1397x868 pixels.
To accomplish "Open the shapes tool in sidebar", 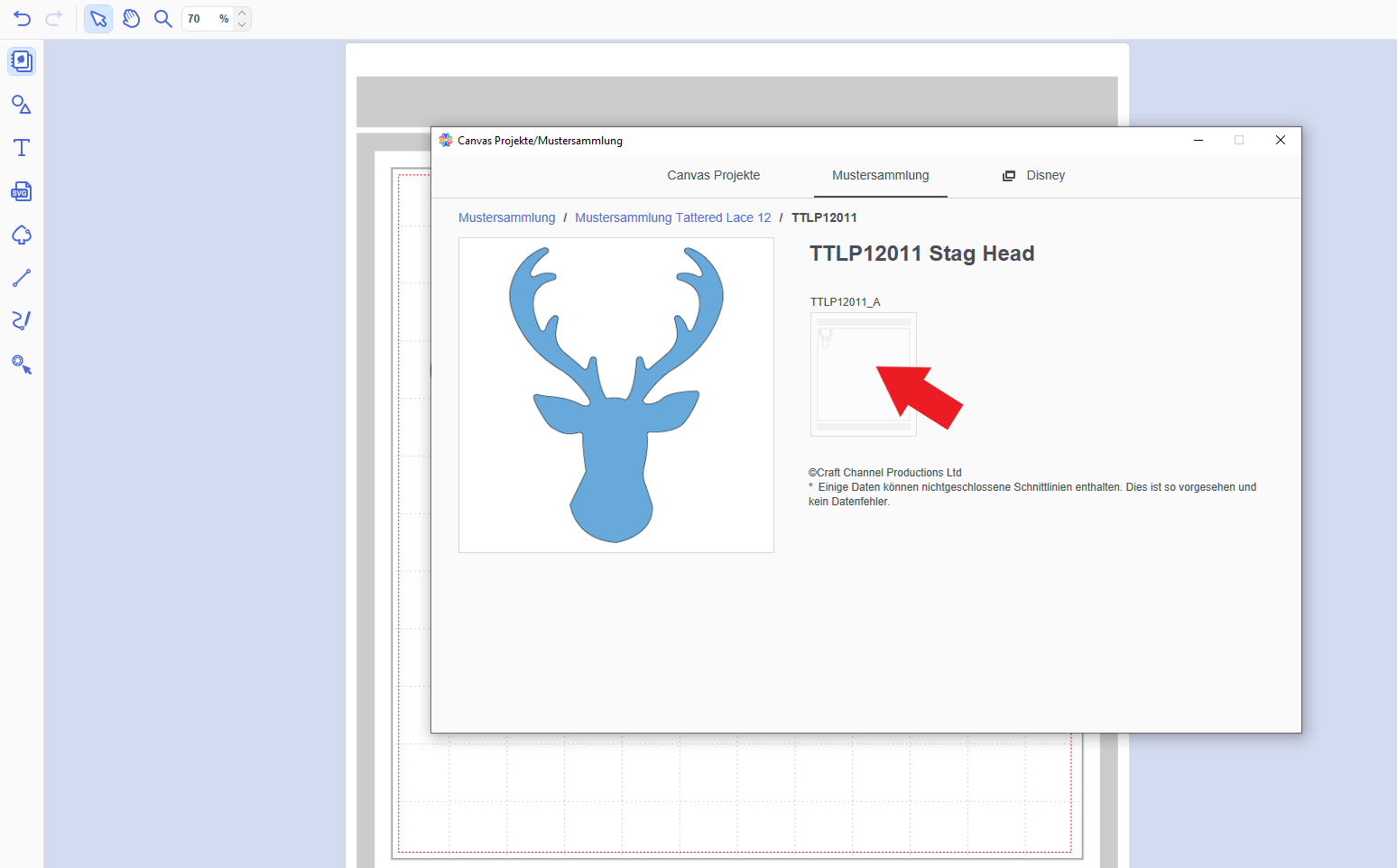I will (x=22, y=105).
